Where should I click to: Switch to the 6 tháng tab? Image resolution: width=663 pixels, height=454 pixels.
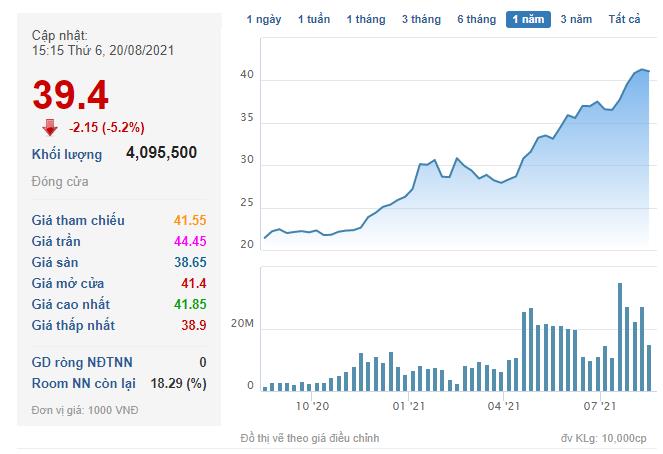[476, 19]
